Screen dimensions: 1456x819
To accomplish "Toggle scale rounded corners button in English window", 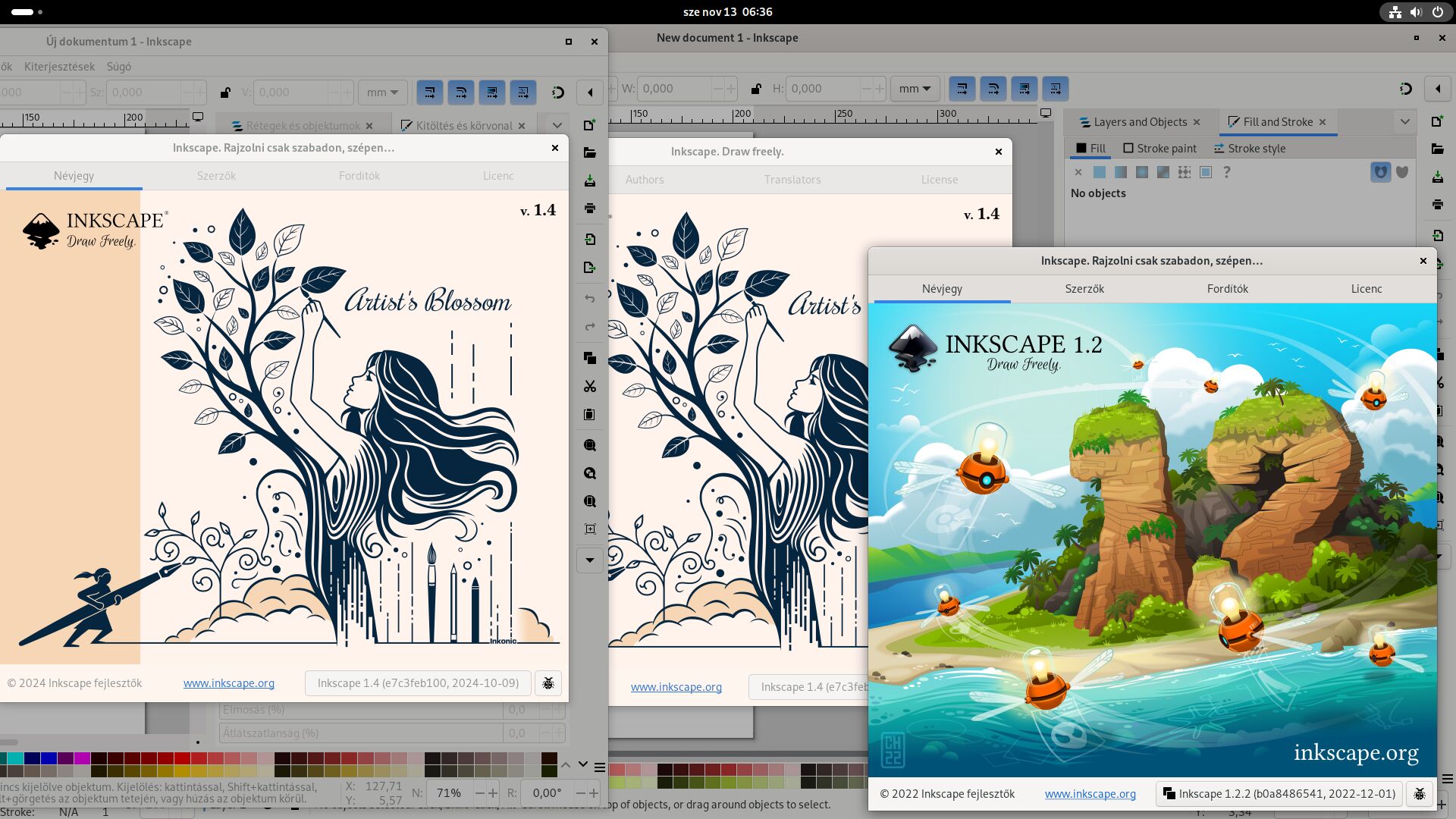I will tap(993, 89).
